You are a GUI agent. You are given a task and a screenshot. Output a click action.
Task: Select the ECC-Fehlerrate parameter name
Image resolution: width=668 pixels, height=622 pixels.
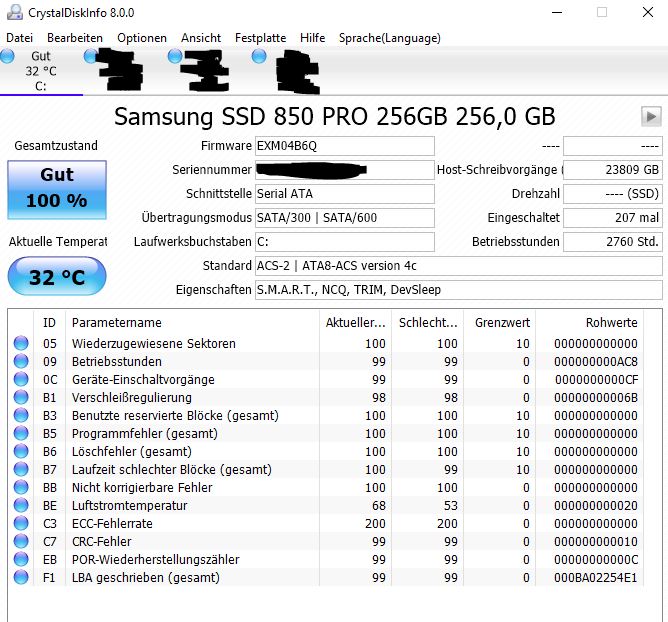[x=112, y=524]
